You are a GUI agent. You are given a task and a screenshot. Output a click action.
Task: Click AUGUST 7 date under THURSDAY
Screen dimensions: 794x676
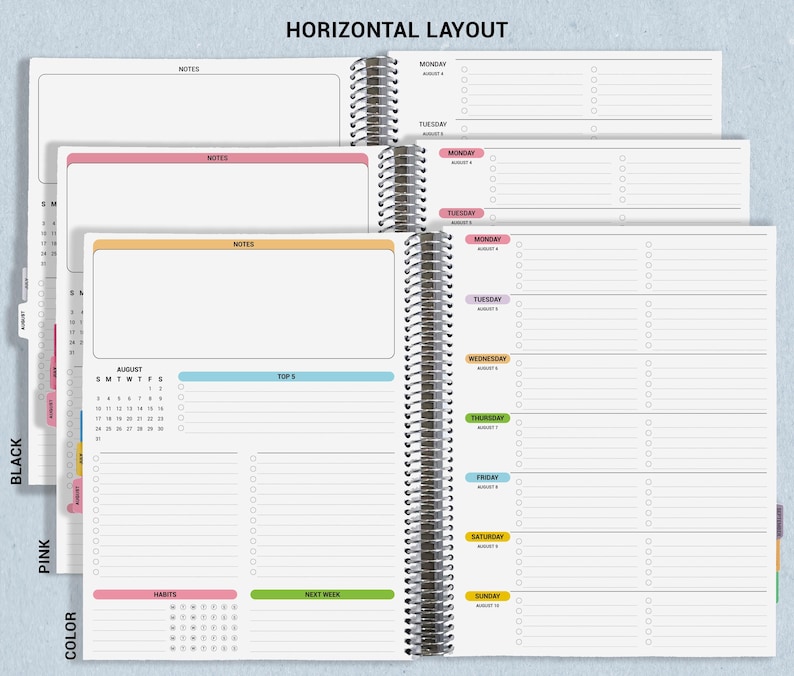click(488, 428)
